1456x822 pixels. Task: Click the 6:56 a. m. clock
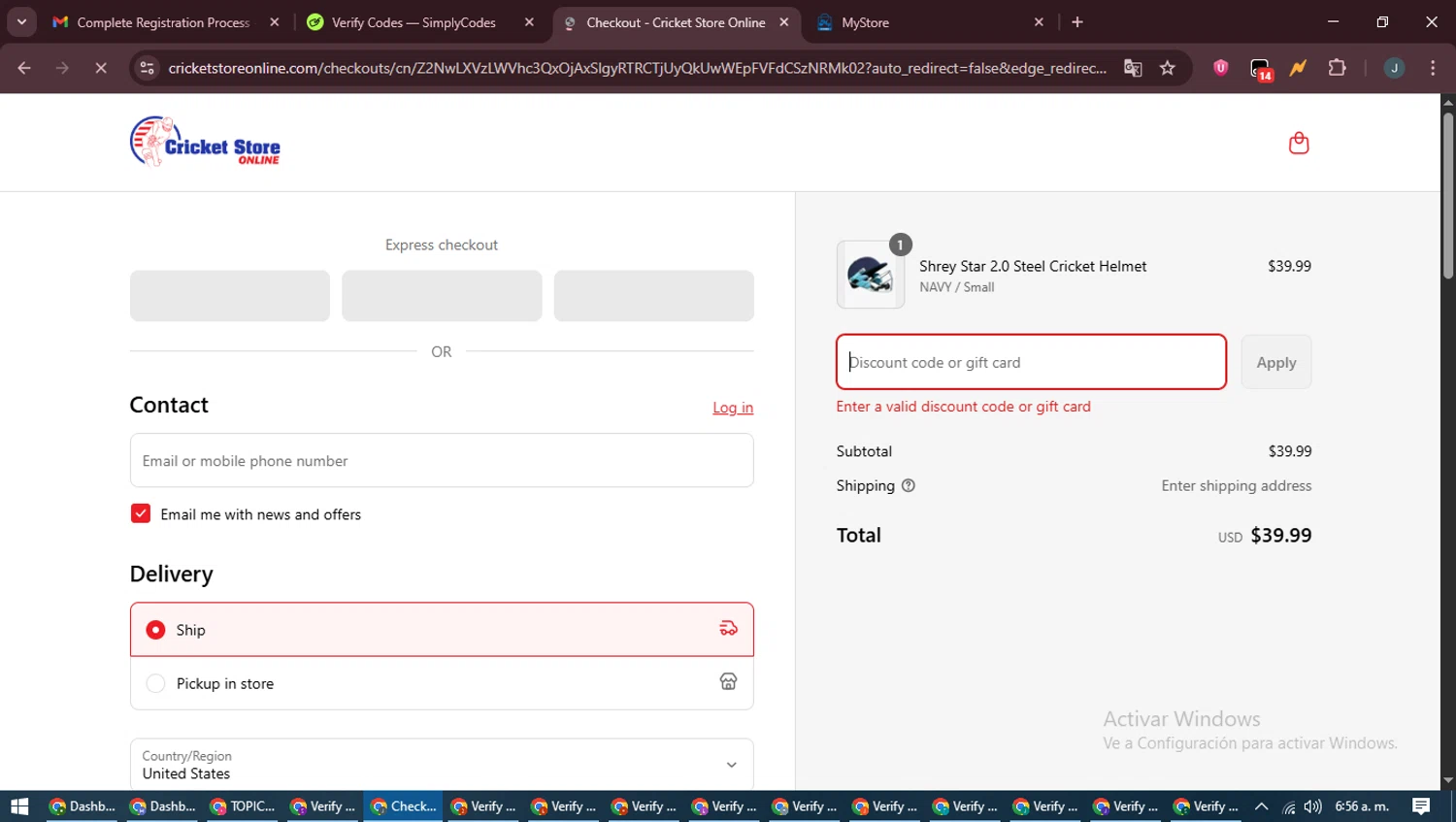click(1362, 806)
